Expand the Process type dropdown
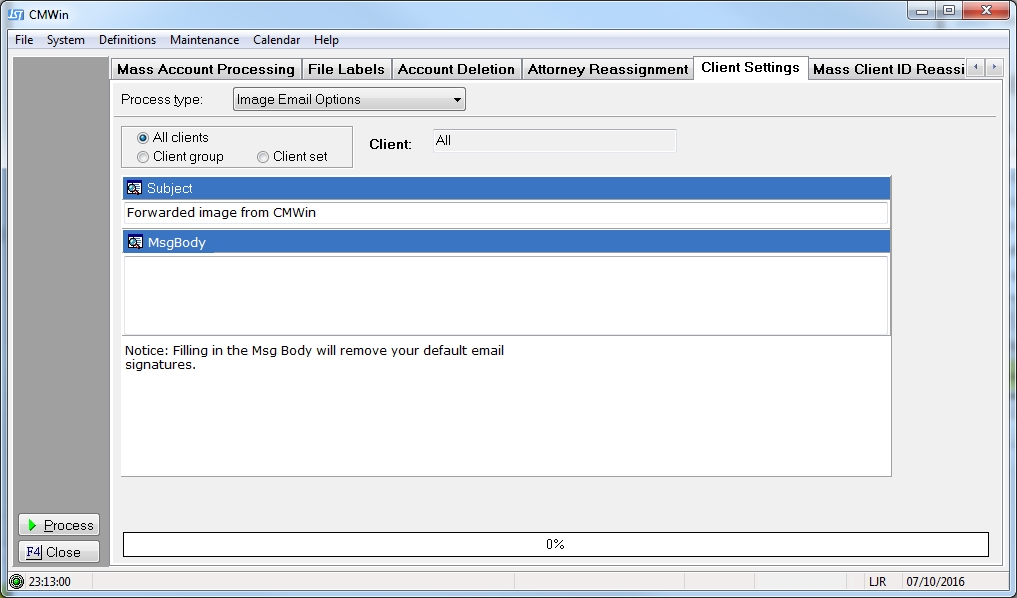Image resolution: width=1017 pixels, height=598 pixels. coord(457,100)
